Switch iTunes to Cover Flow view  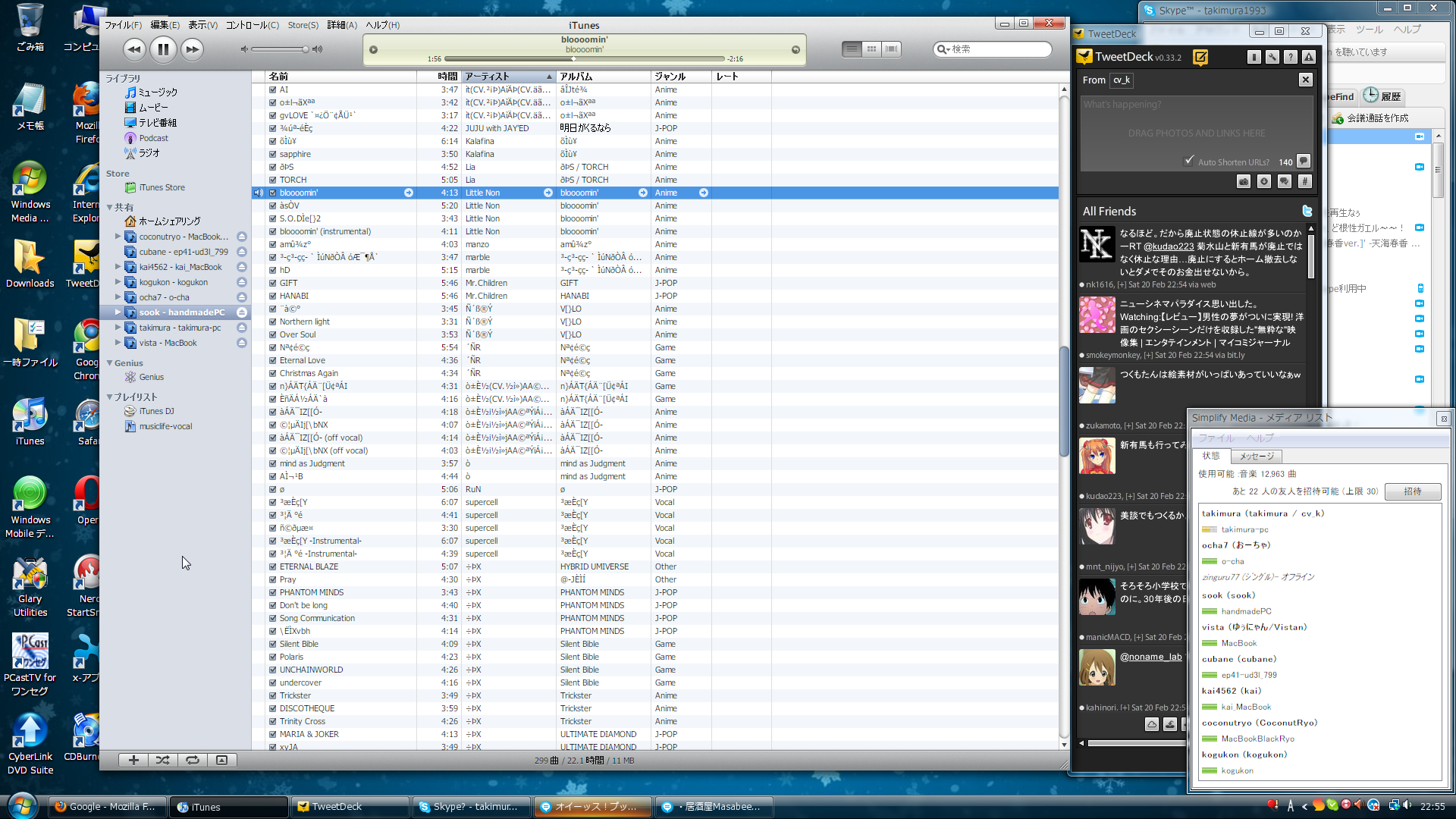(892, 49)
